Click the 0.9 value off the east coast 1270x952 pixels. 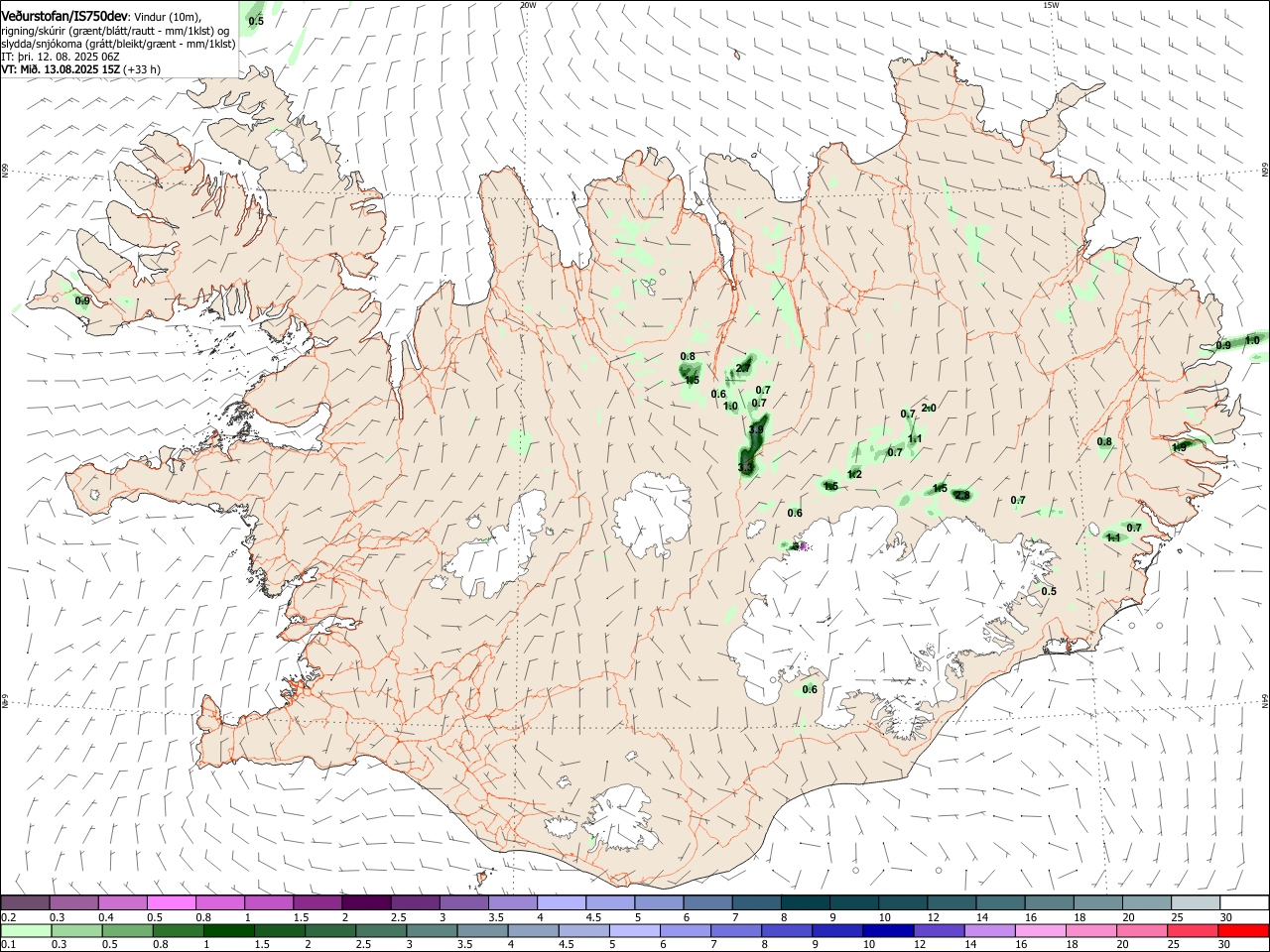(1223, 345)
